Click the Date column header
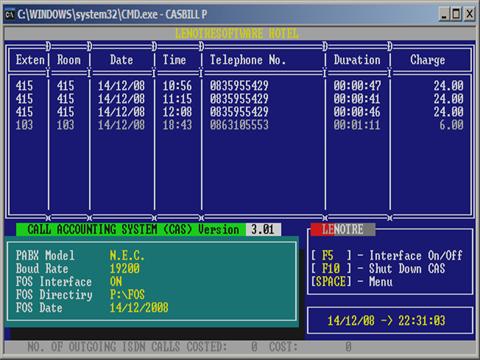The width and height of the screenshot is (480, 360). [121, 60]
